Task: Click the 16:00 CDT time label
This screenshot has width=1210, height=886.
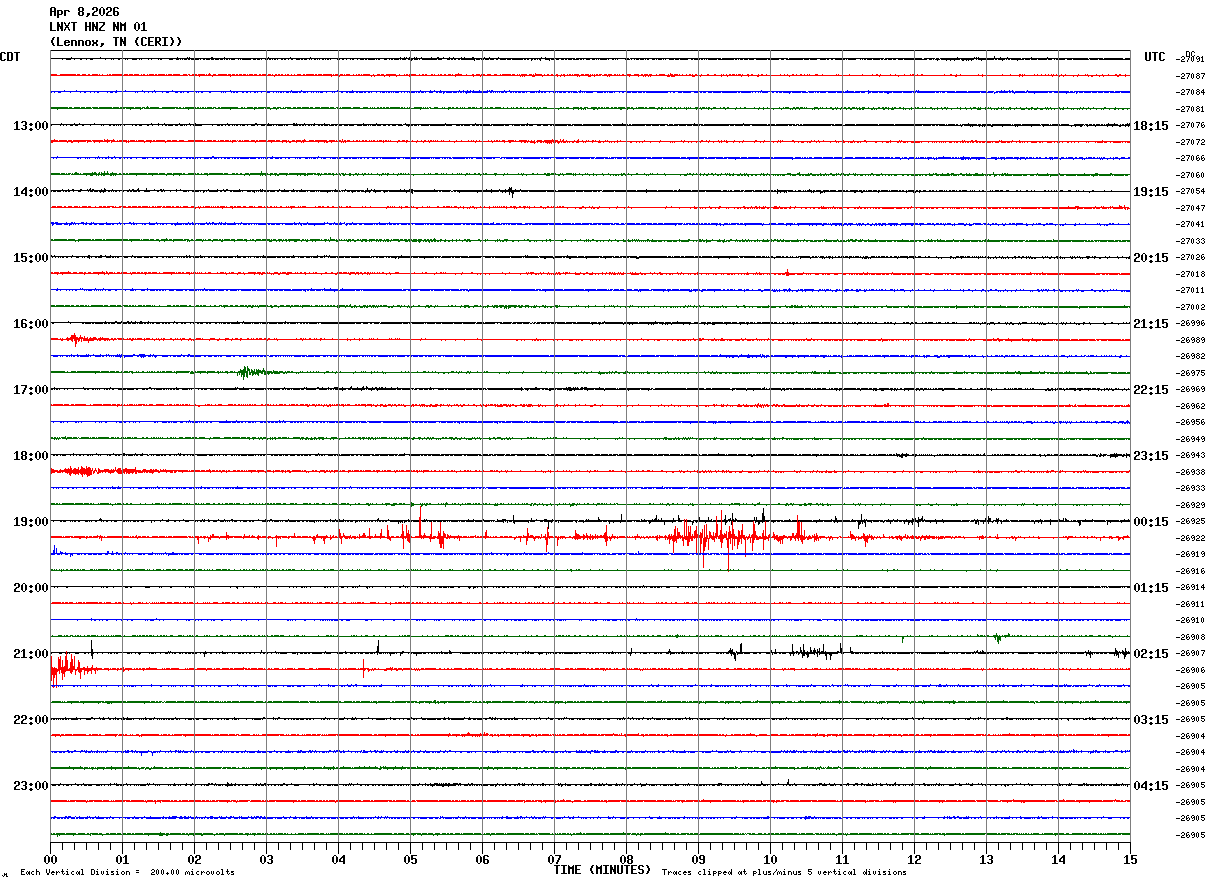Action: tap(31, 323)
